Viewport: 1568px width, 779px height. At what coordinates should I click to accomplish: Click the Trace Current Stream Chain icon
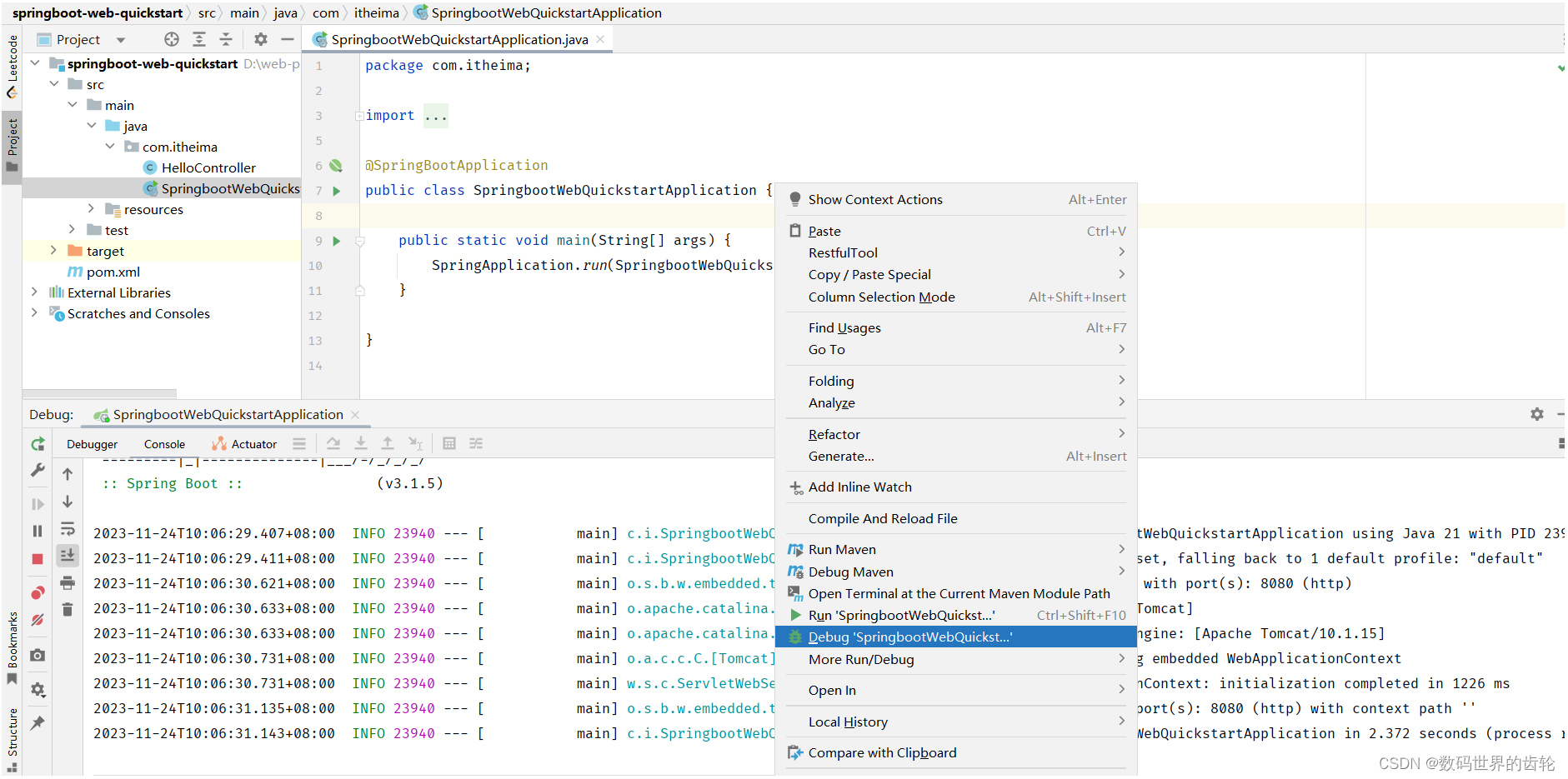point(476,443)
